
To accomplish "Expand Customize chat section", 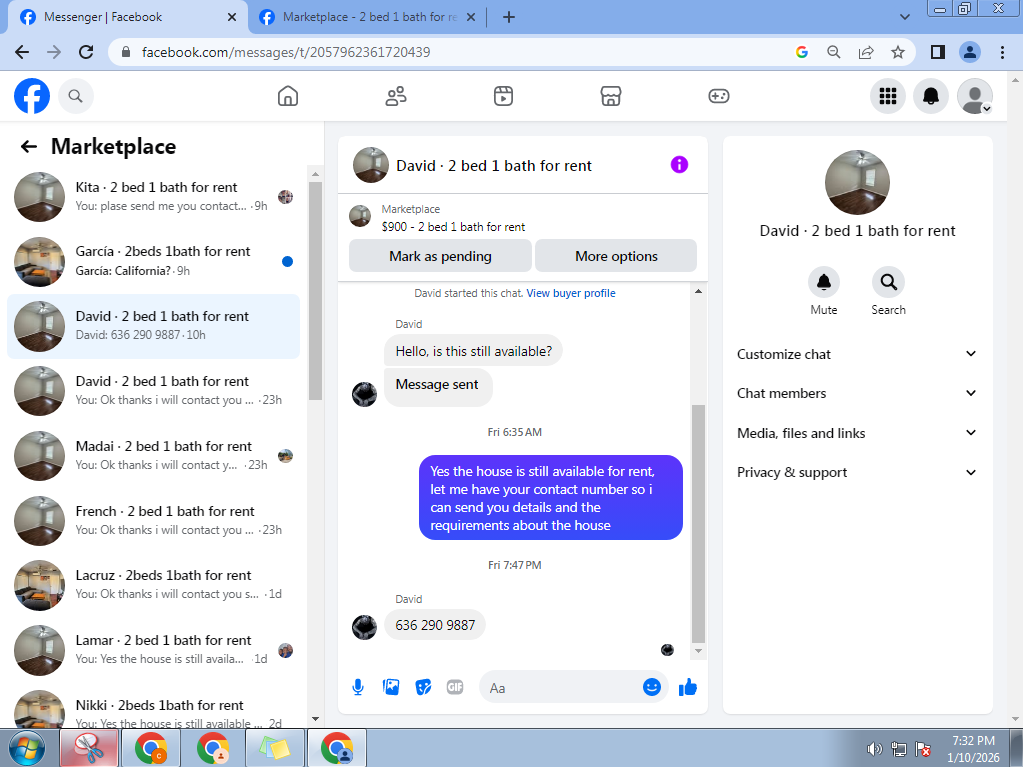I will (857, 354).
